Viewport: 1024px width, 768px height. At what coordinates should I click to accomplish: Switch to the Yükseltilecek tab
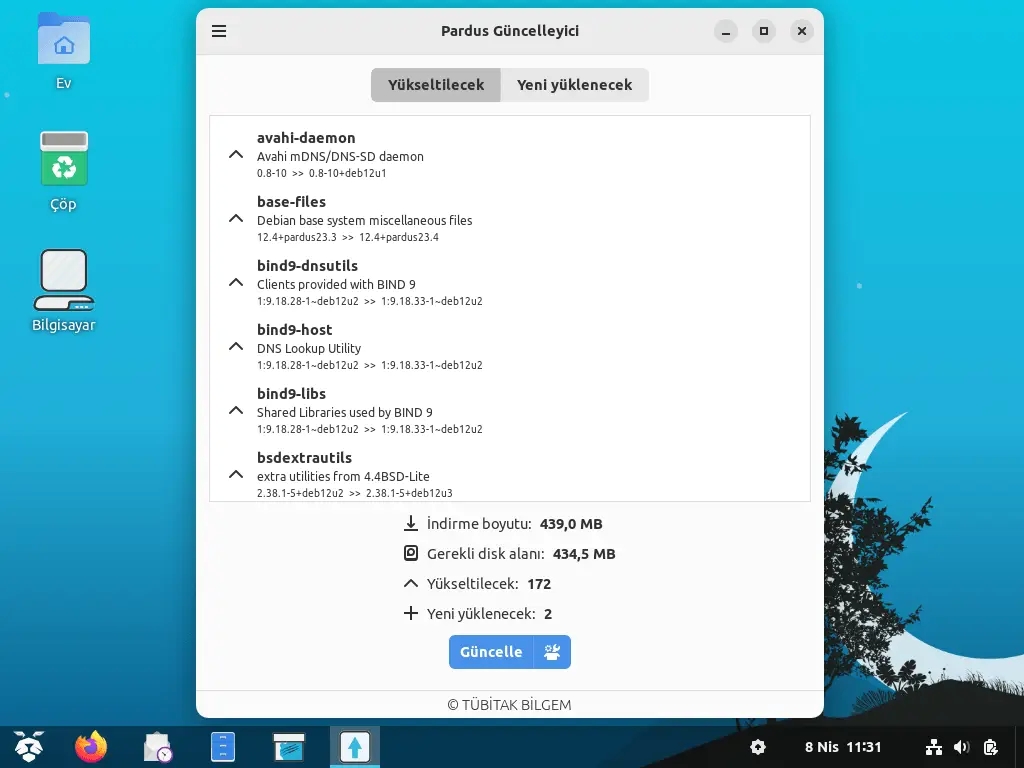[x=436, y=85]
